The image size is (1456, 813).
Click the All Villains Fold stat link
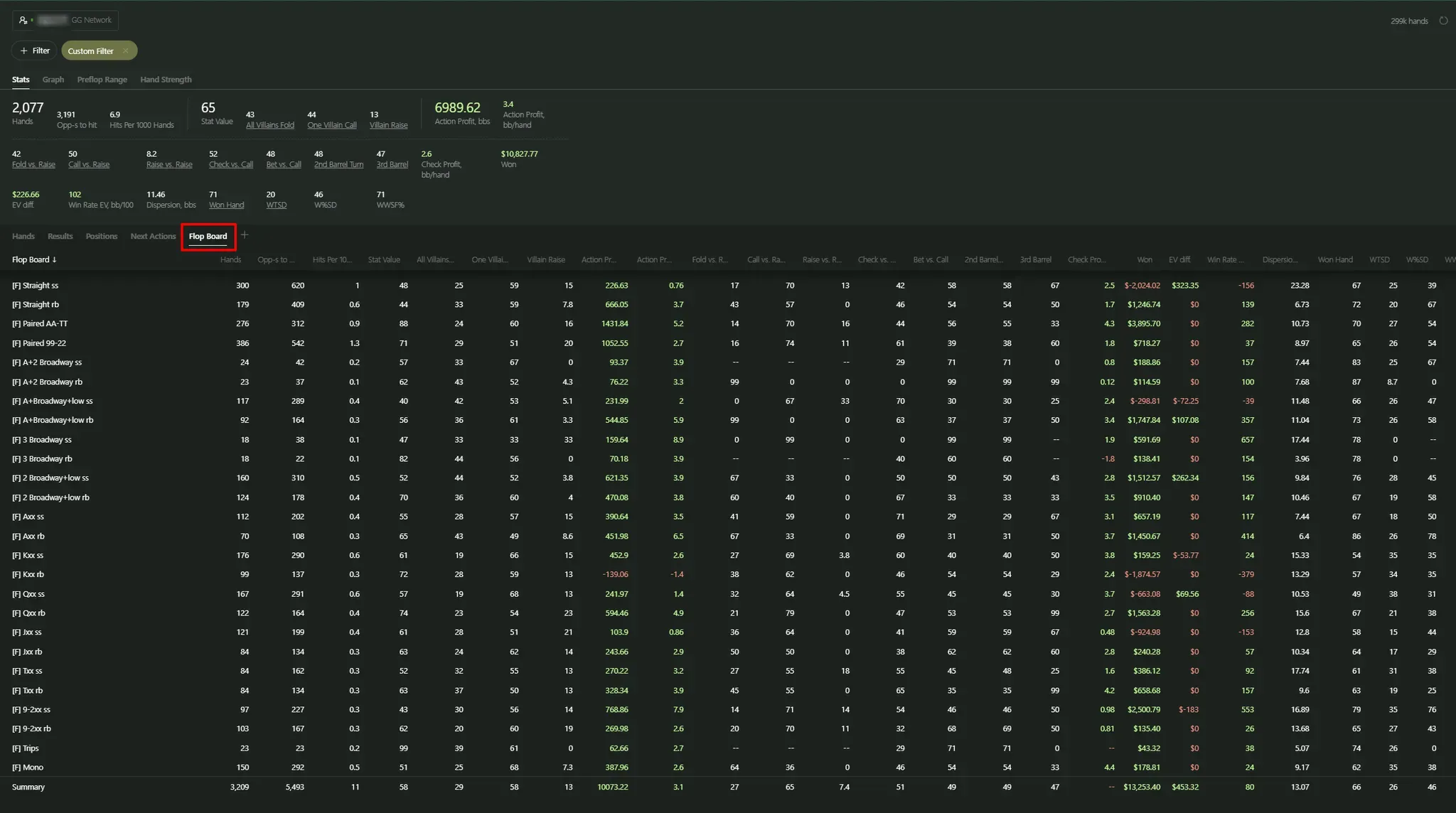269,125
